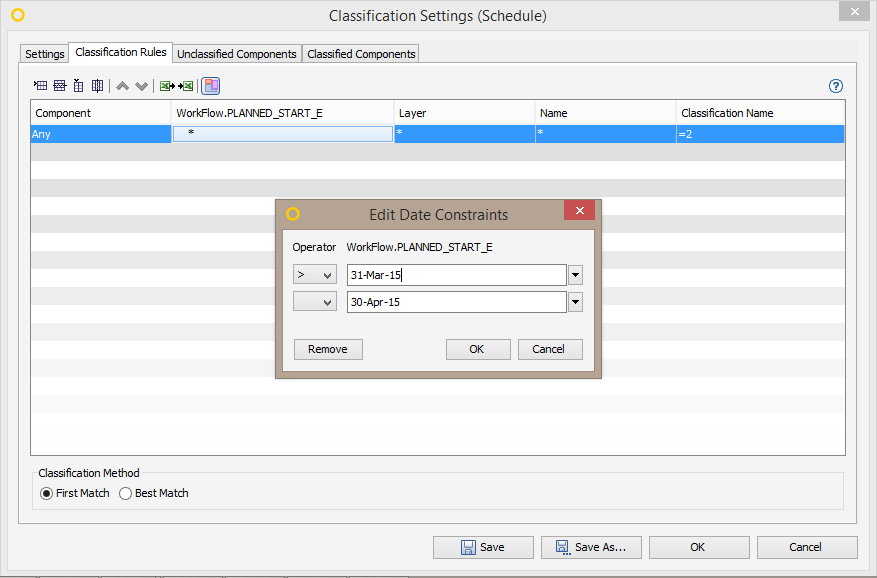Viewport: 877px width, 578px height.
Task: Import classification rules from Excel
Action: pyautogui.click(x=186, y=85)
